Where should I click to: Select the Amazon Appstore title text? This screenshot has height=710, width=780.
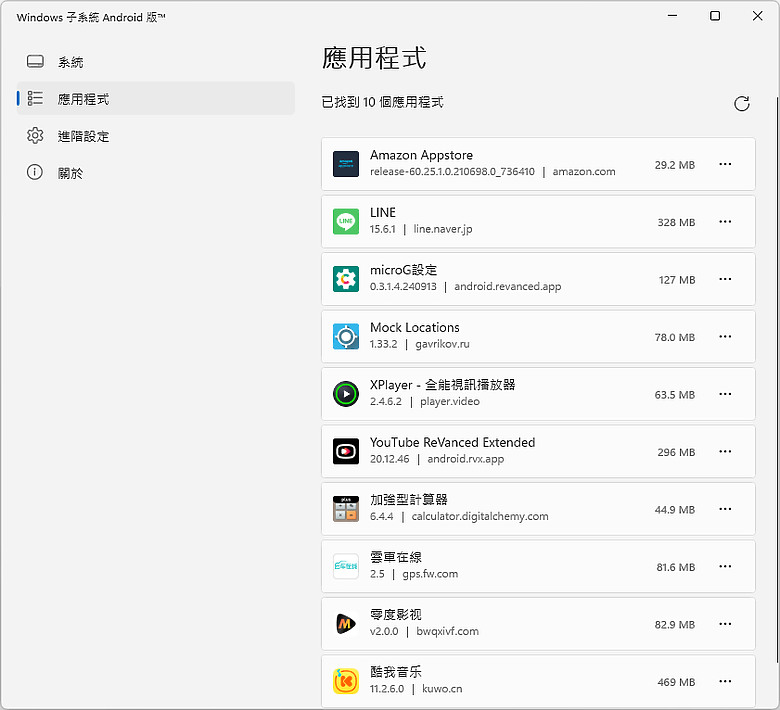421,155
